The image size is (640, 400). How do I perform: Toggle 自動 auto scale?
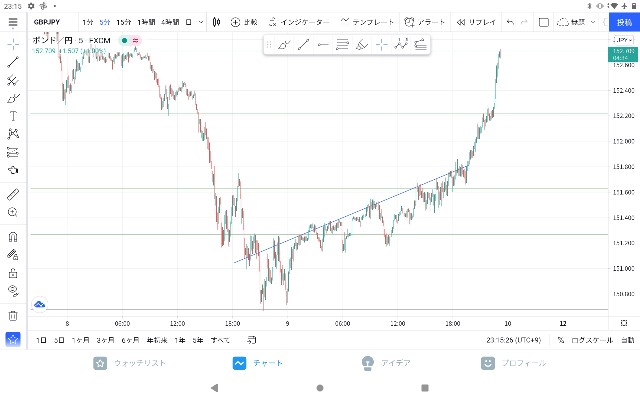click(x=627, y=340)
